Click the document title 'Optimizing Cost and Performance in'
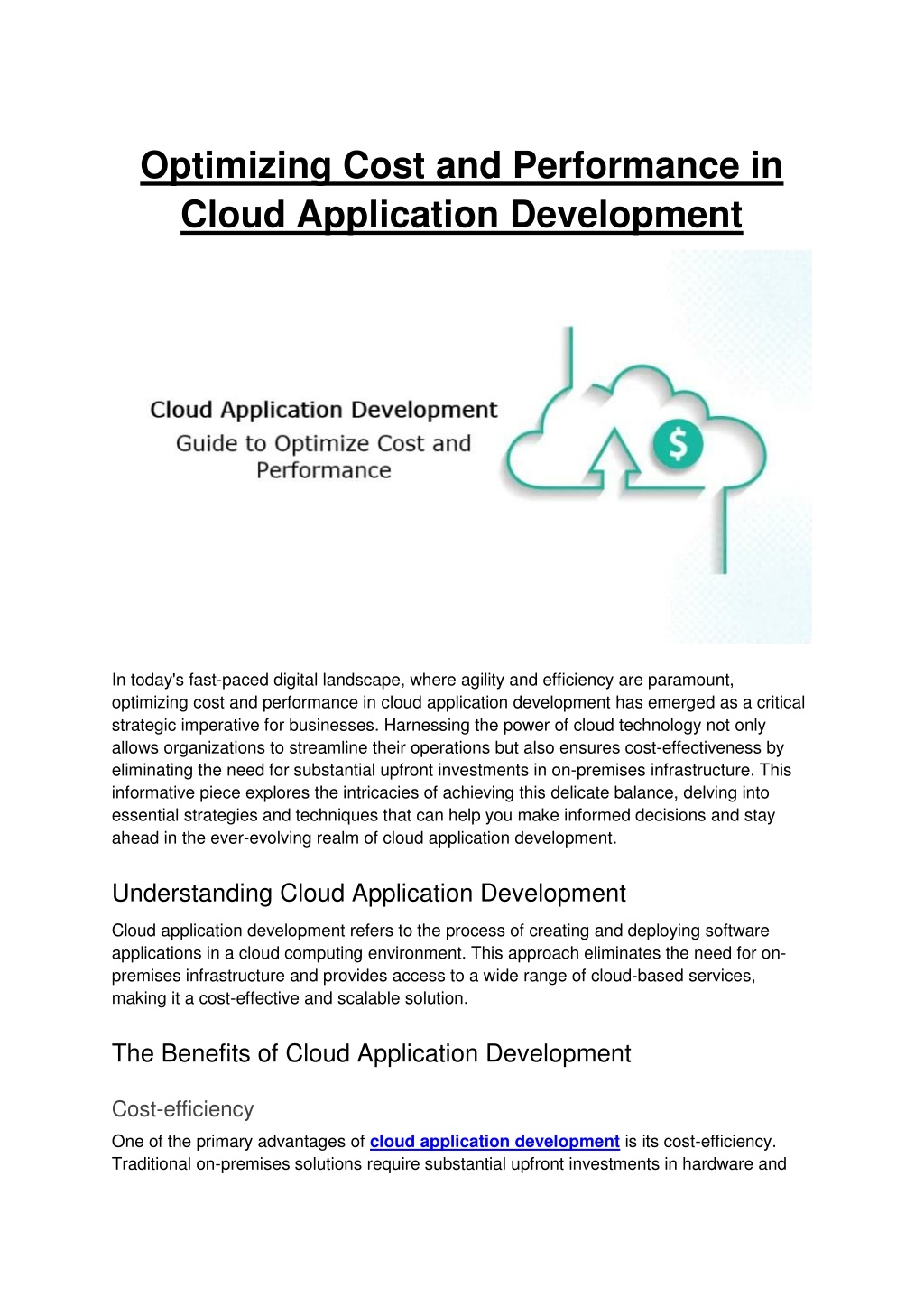This screenshot has height=1306, width=924. pos(462,166)
